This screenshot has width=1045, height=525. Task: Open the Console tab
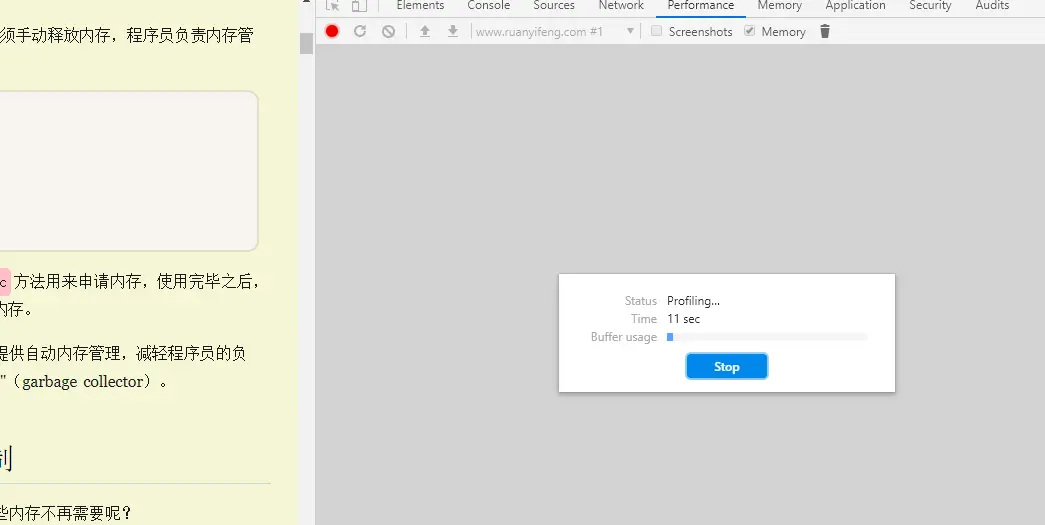tap(489, 5)
